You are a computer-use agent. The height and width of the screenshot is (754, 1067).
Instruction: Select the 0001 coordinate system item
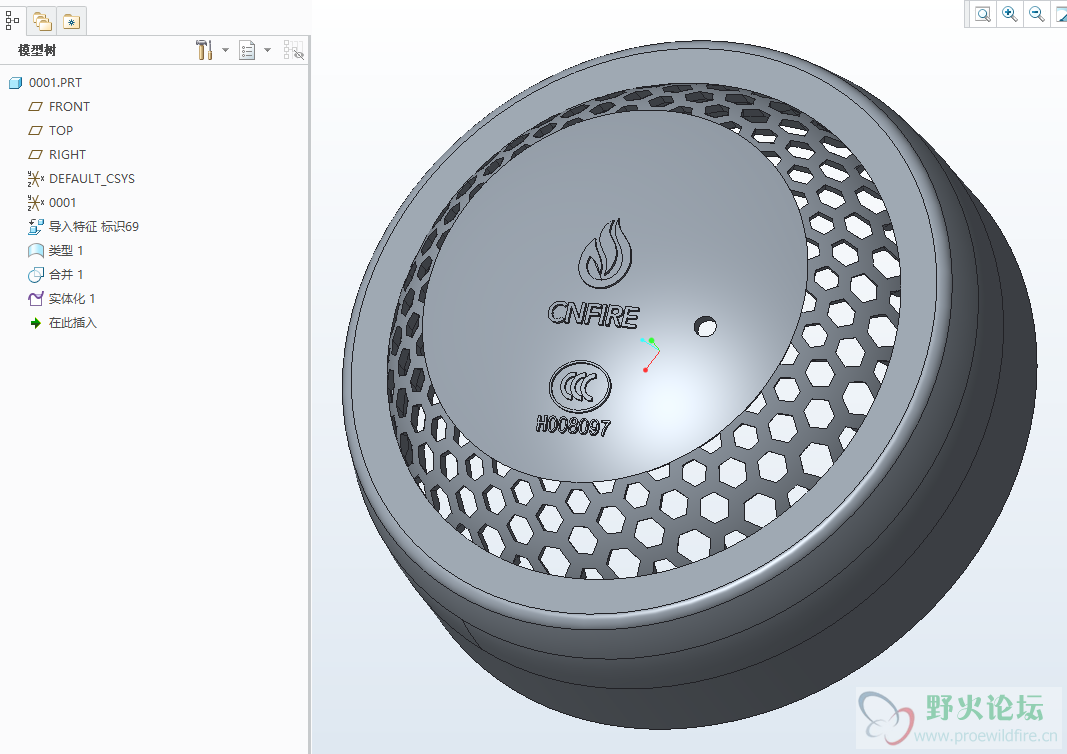point(62,203)
